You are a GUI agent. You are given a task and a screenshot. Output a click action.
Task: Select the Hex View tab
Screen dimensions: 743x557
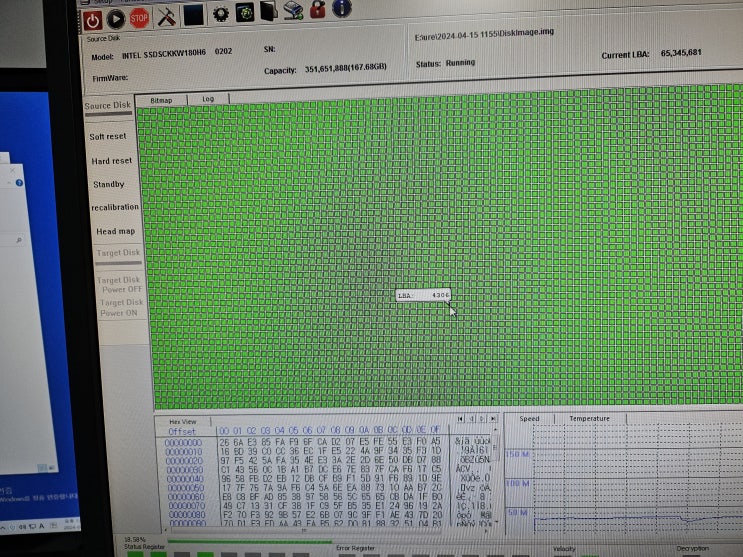[x=182, y=421]
